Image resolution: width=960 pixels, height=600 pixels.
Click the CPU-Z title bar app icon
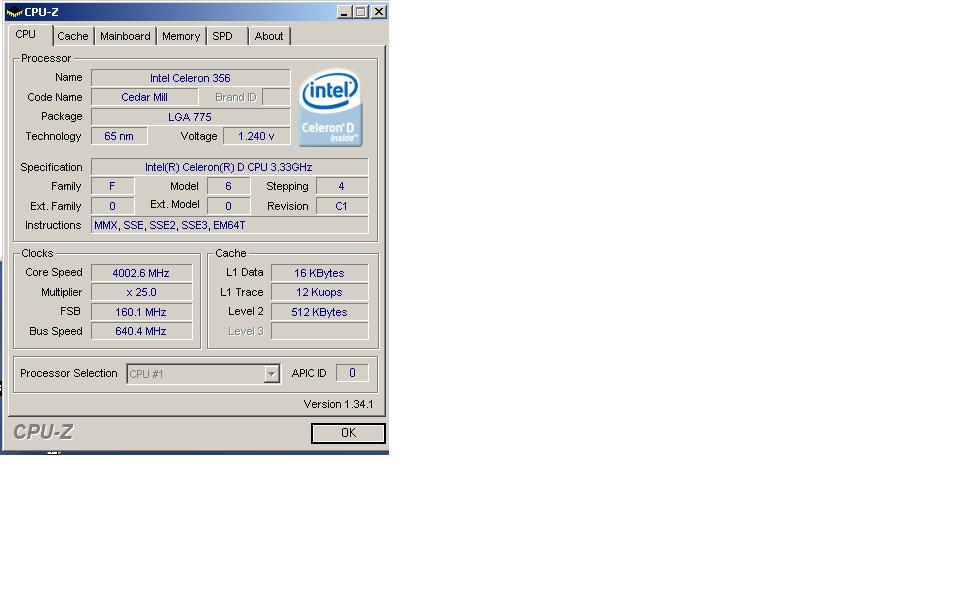tap(13, 12)
